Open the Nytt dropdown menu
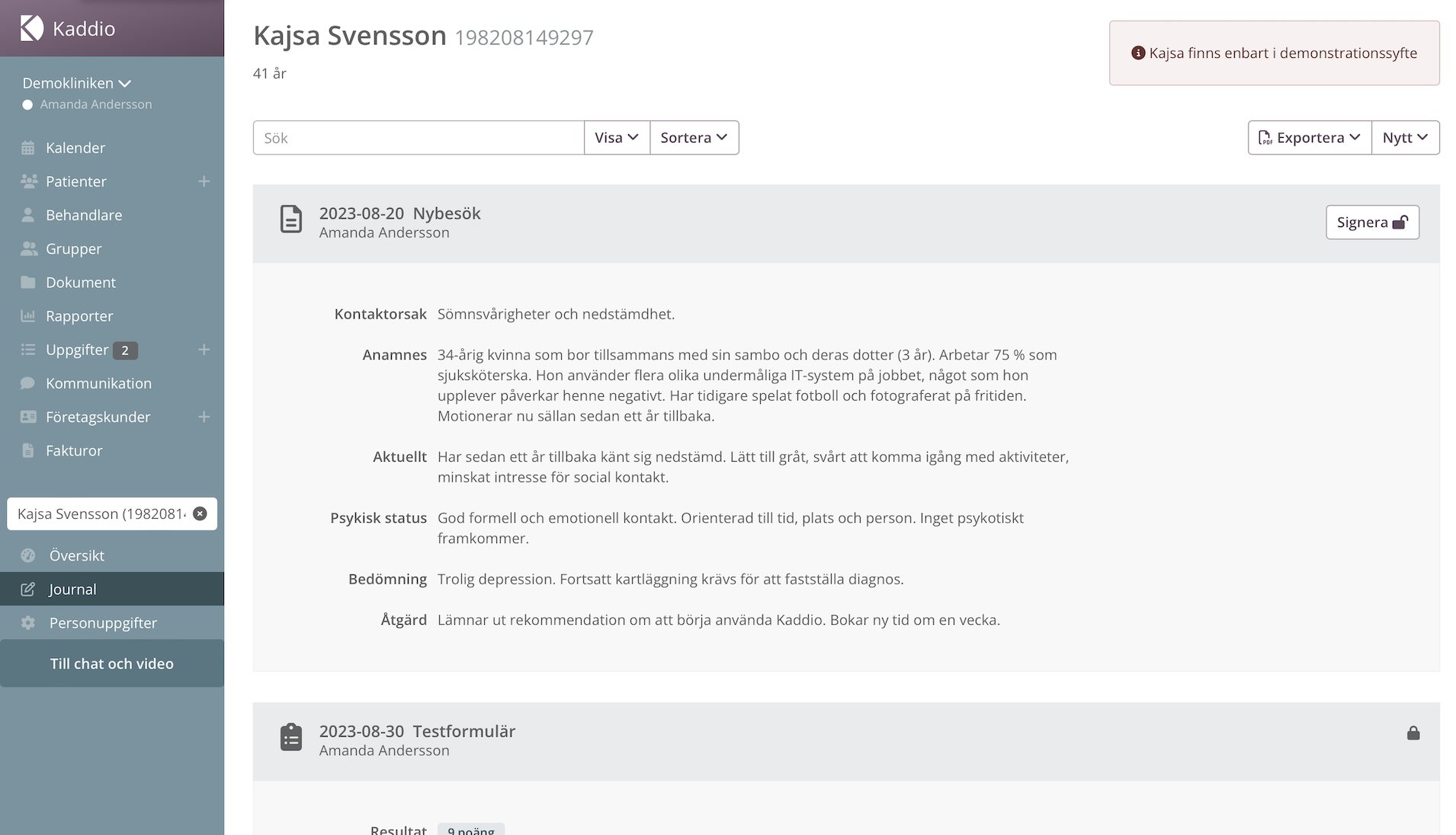This screenshot has width=1456, height=835. 1404,138
